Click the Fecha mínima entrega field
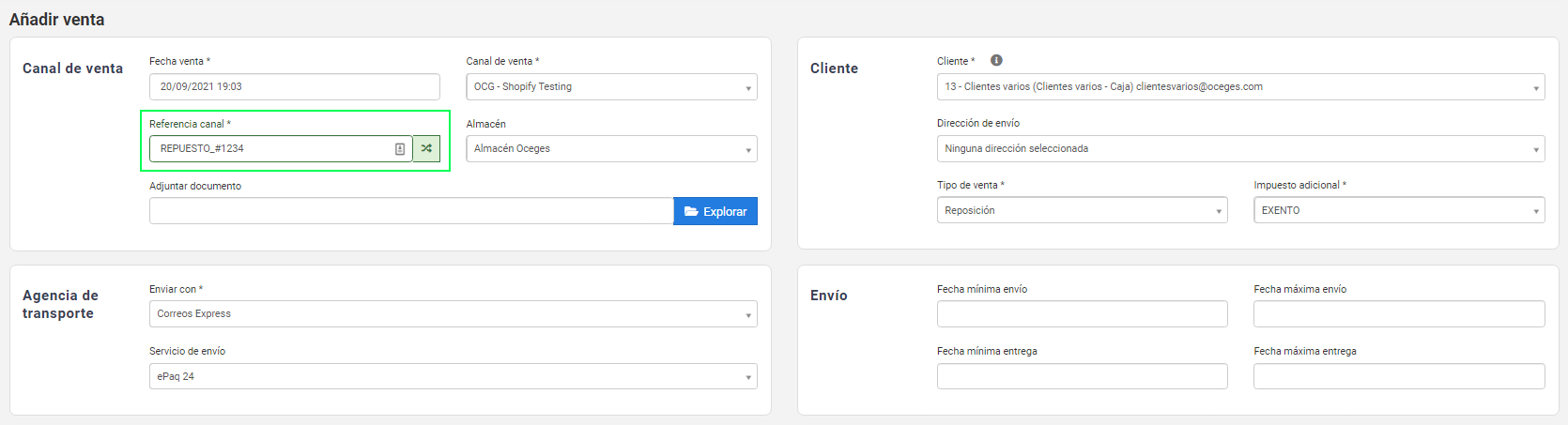Screen dimensions: 1568x425 click(1082, 376)
